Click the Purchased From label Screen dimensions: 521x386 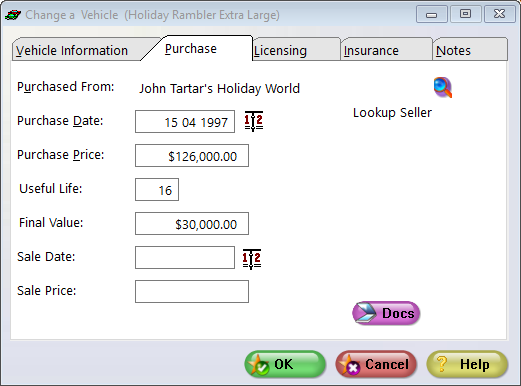66,87
